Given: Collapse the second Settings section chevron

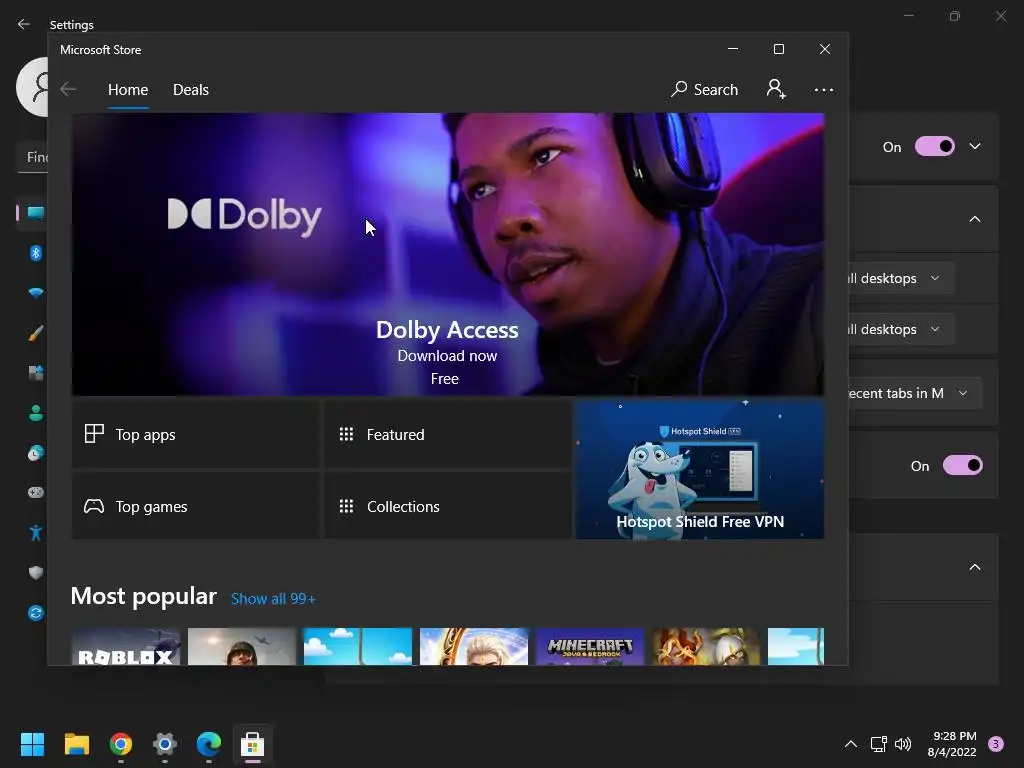Looking at the screenshot, I should (975, 219).
